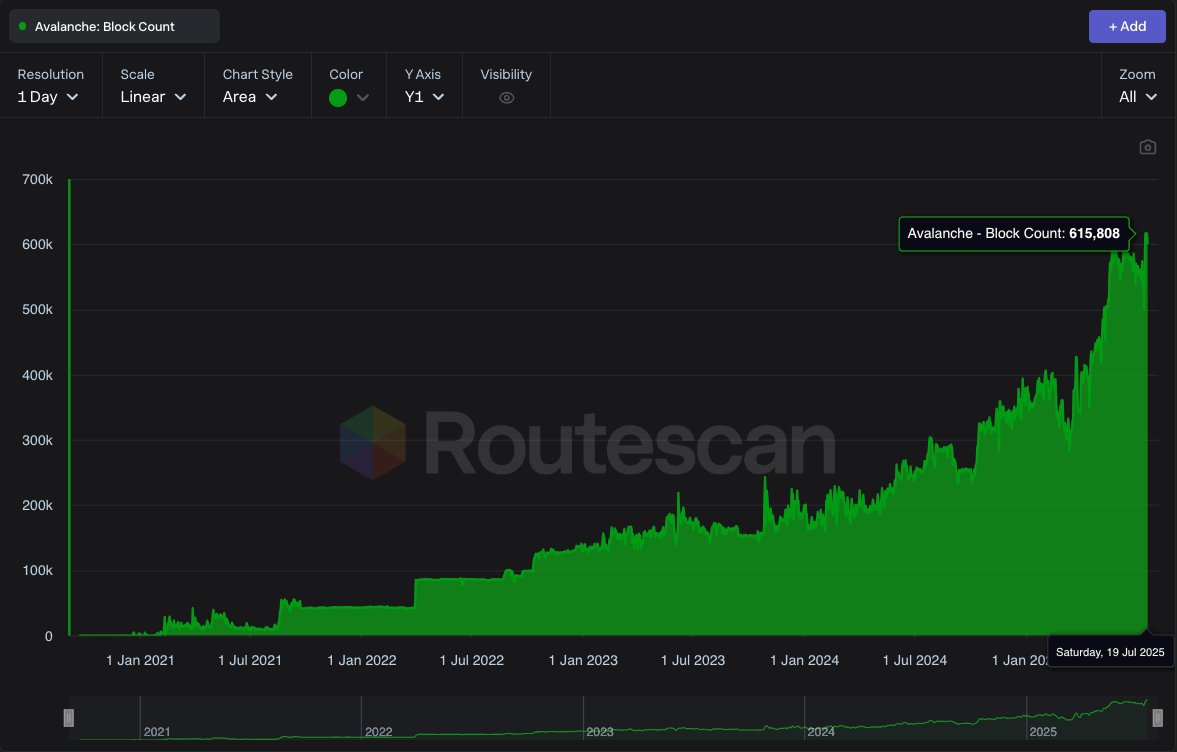Open the Zoom All dropdown
This screenshot has height=752, width=1177.
1137,97
